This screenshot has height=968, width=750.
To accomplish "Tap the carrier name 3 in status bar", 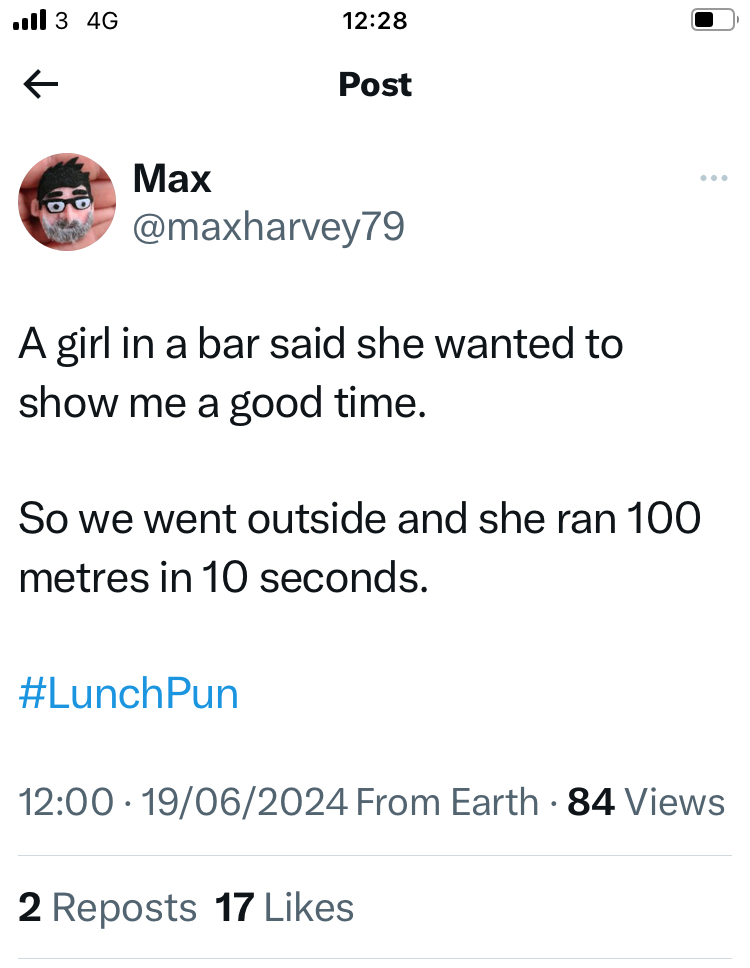I will 62,20.
